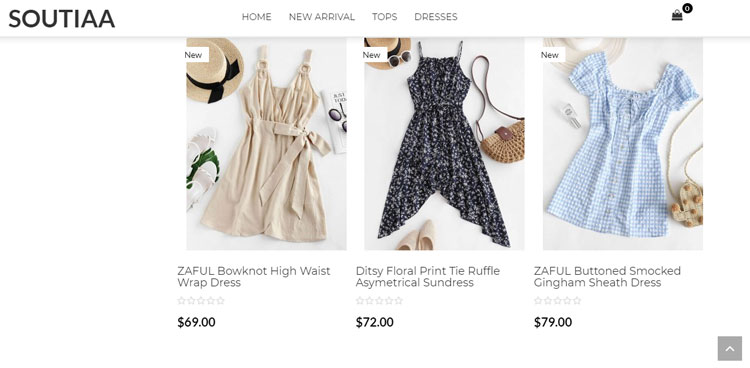This screenshot has width=750, height=368.
Task: Click the New badge on the beige wrap dress
Action: point(196,55)
